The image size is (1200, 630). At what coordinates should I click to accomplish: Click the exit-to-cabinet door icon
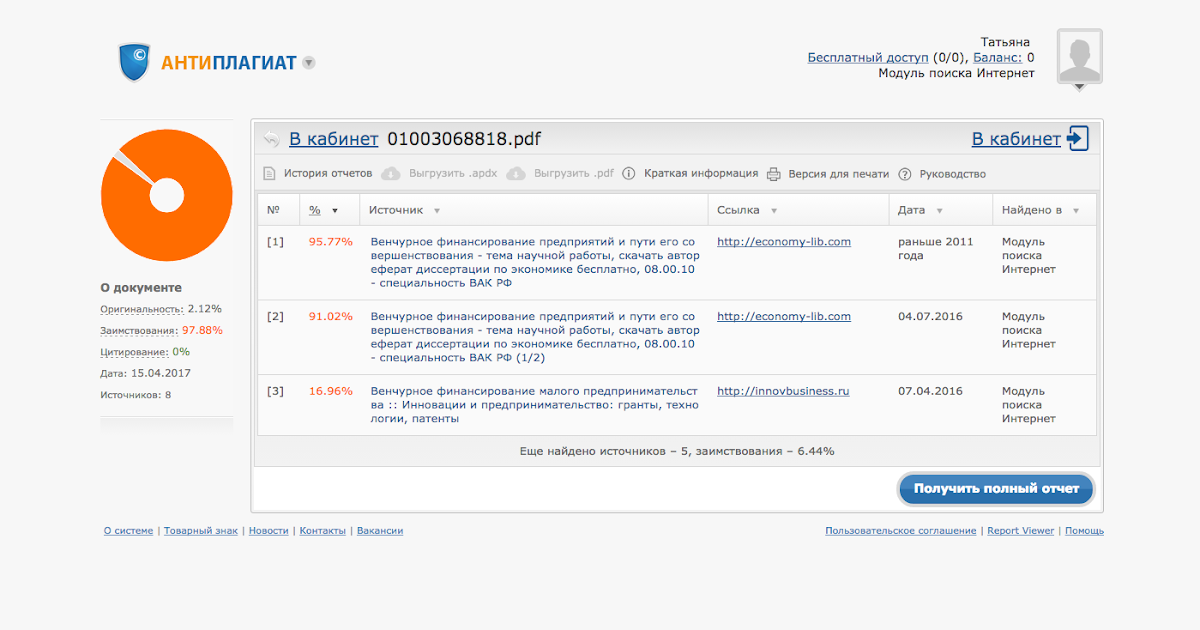click(1078, 139)
